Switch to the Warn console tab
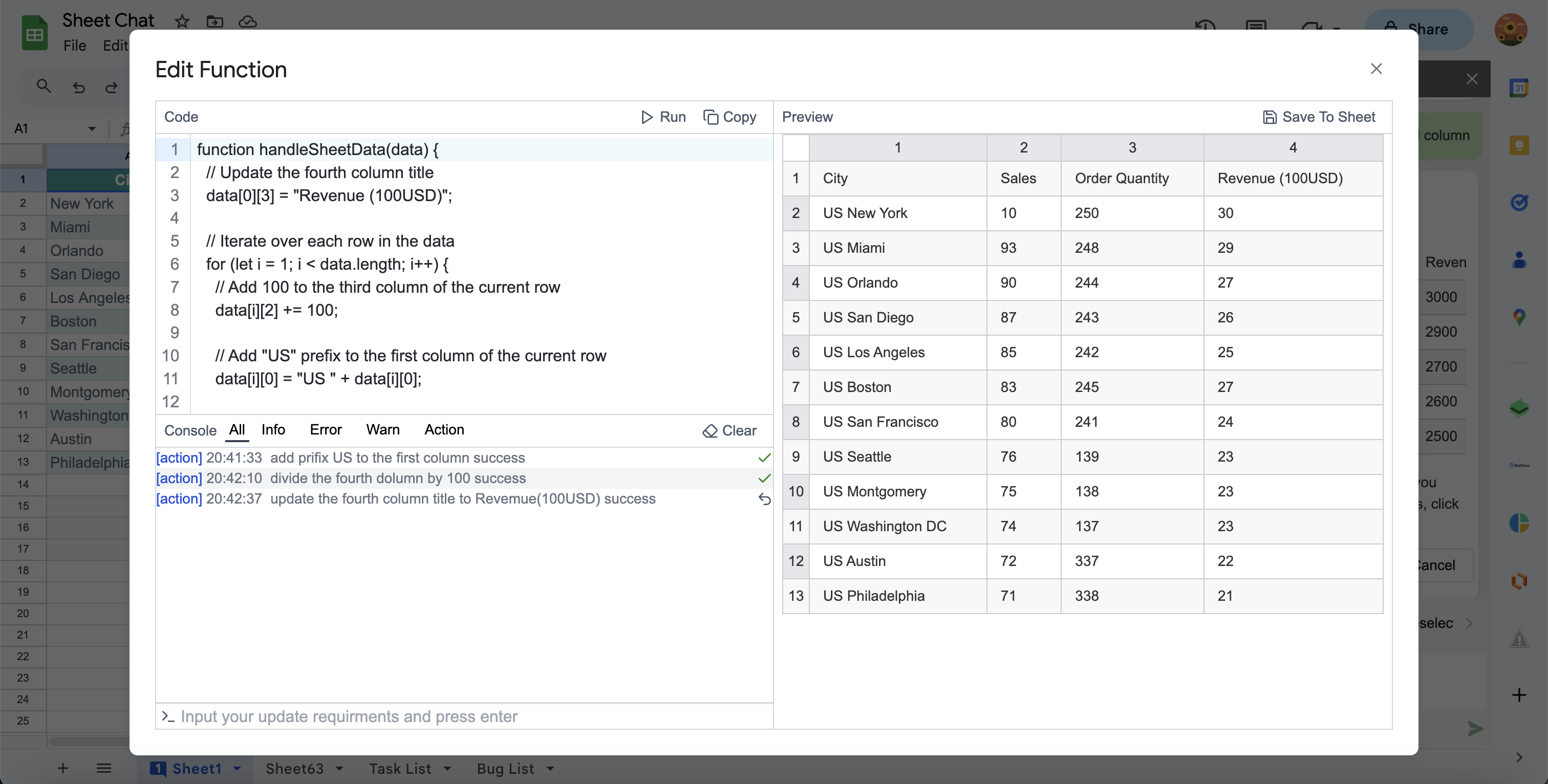Image resolution: width=1548 pixels, height=784 pixels. pos(383,429)
